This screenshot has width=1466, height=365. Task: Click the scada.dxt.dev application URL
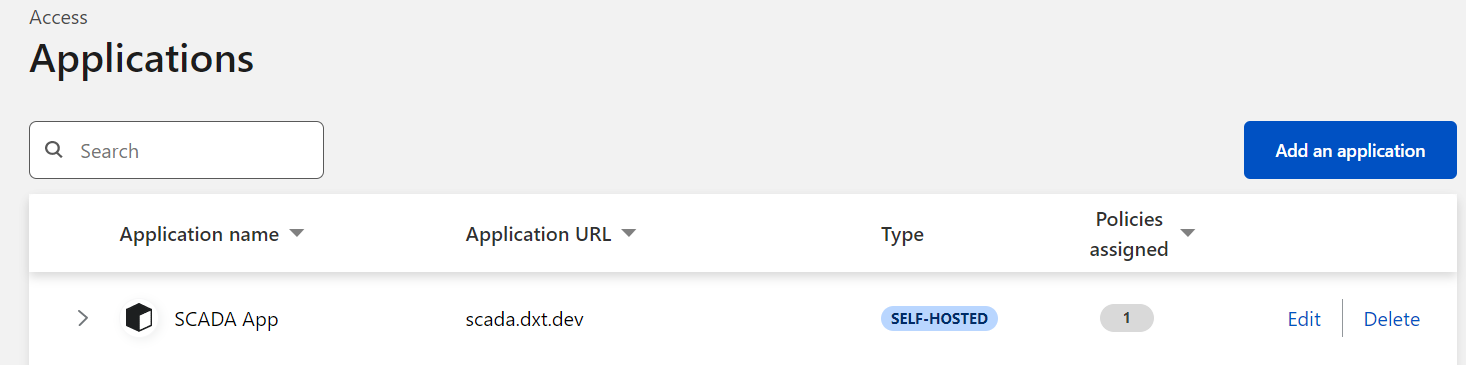point(525,320)
